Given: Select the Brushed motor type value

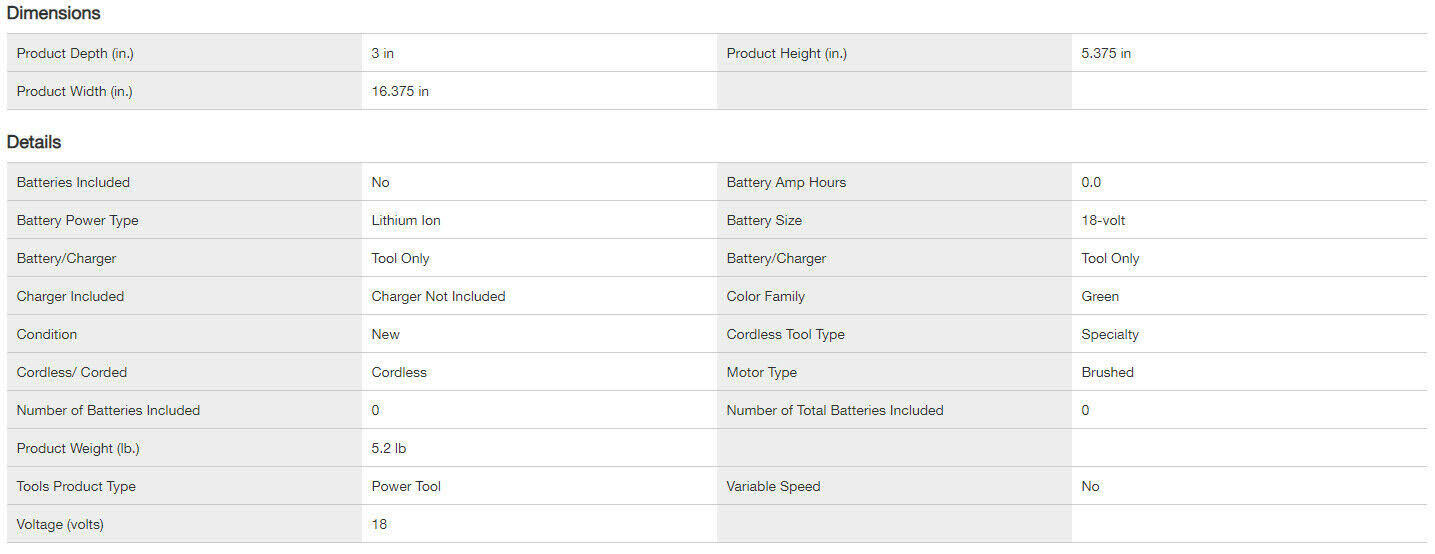Looking at the screenshot, I should tap(1107, 372).
